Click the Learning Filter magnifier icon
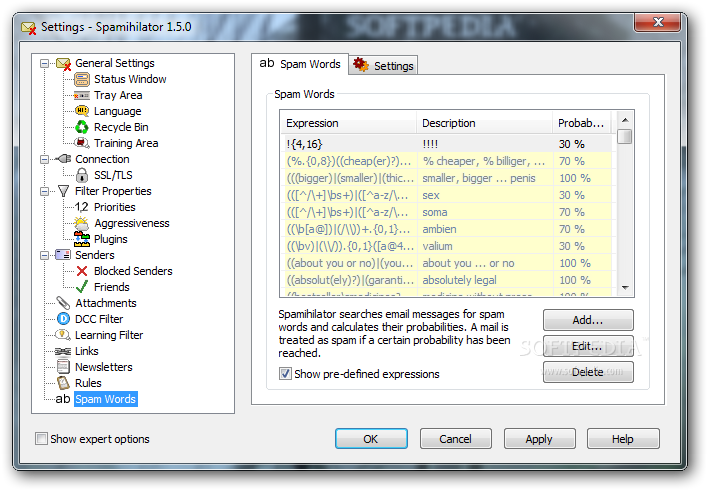708x491 pixels. coord(63,335)
